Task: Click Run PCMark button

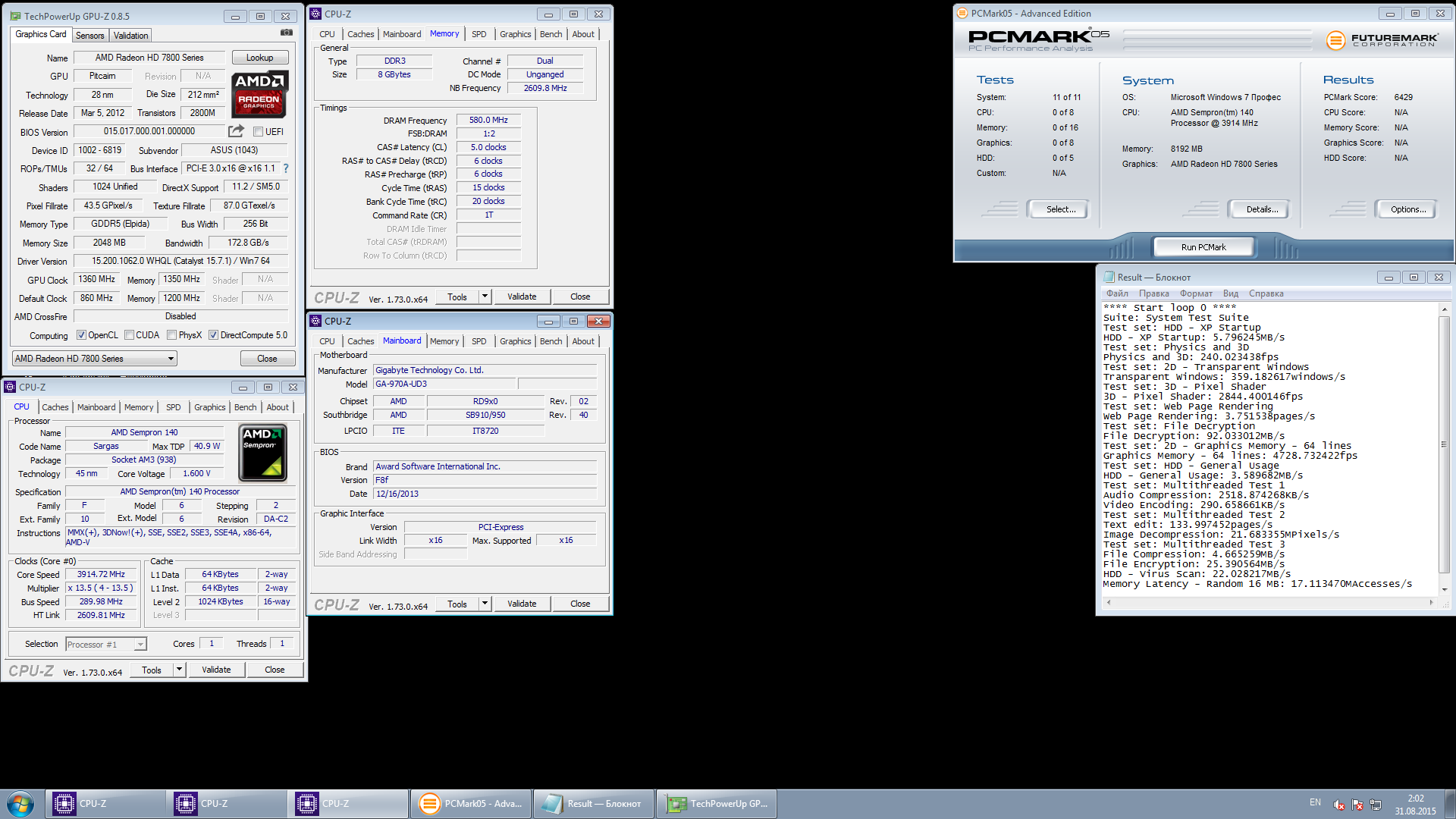Action: pos(1203,247)
